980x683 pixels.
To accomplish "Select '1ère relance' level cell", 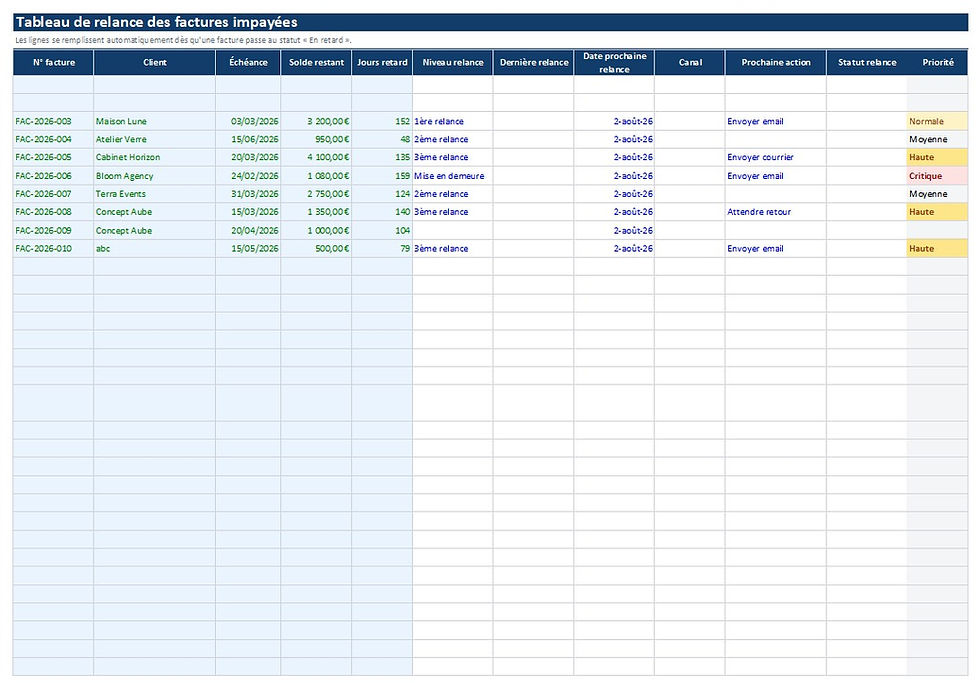I will point(452,121).
